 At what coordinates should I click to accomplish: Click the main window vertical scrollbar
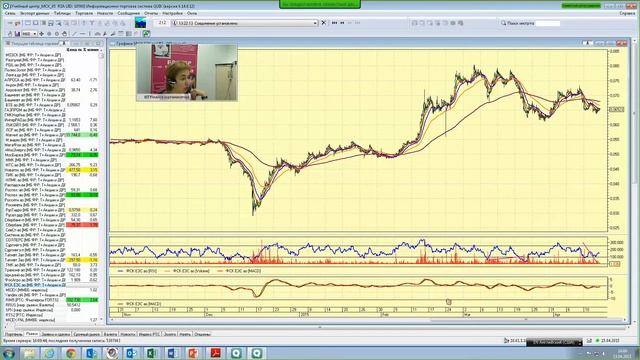pos(634,180)
